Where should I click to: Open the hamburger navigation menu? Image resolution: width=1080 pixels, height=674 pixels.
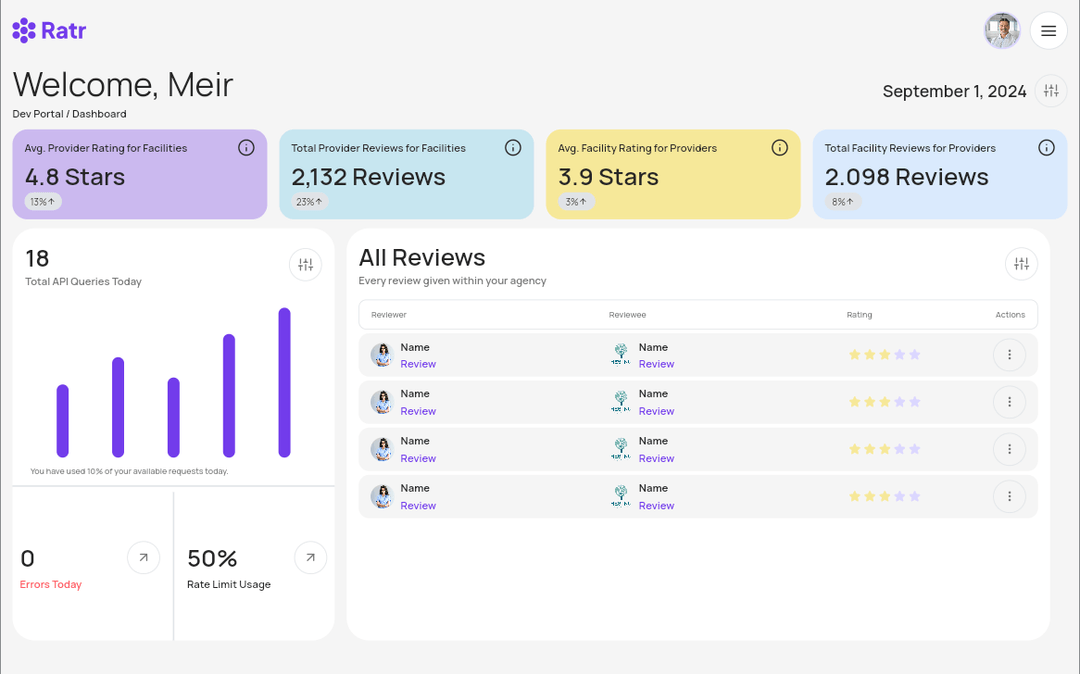(1048, 30)
